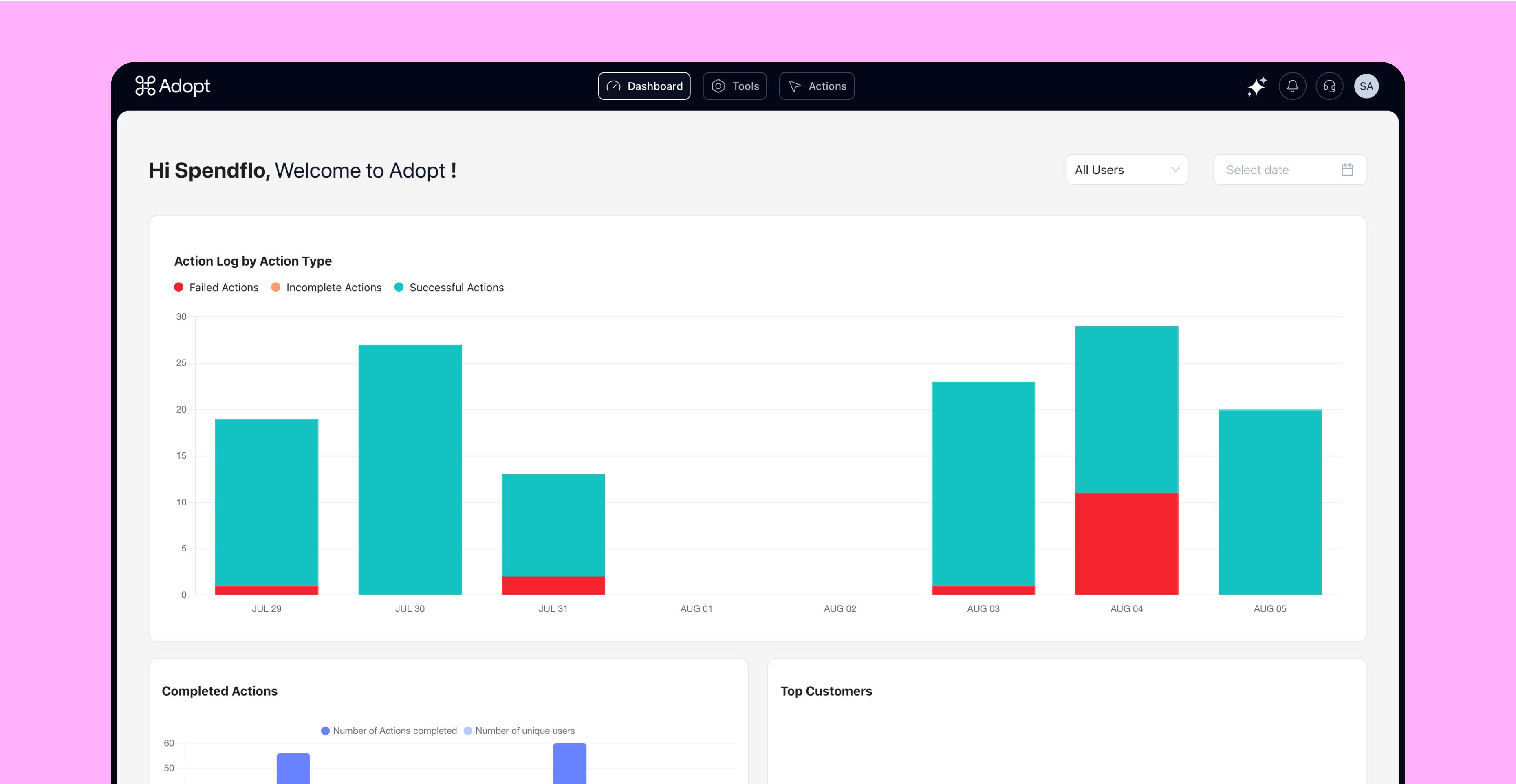This screenshot has height=784, width=1516.
Task: Open the calendar icon in date picker
Action: [x=1347, y=170]
